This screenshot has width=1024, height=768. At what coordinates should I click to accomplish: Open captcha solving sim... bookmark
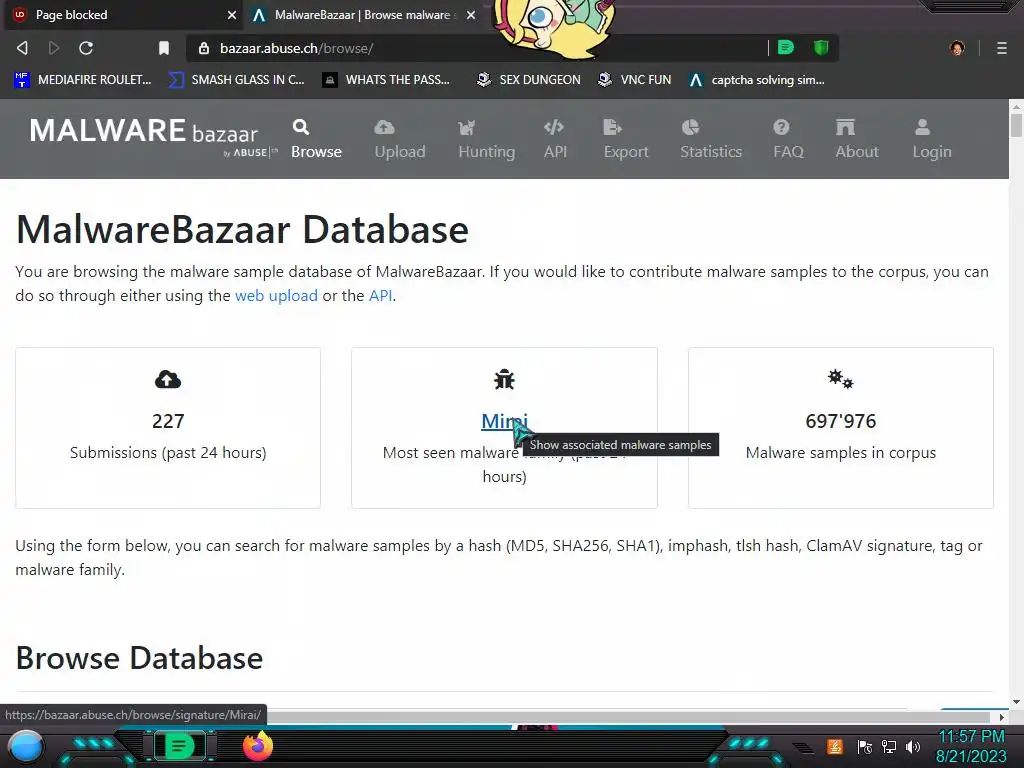[x=756, y=80]
